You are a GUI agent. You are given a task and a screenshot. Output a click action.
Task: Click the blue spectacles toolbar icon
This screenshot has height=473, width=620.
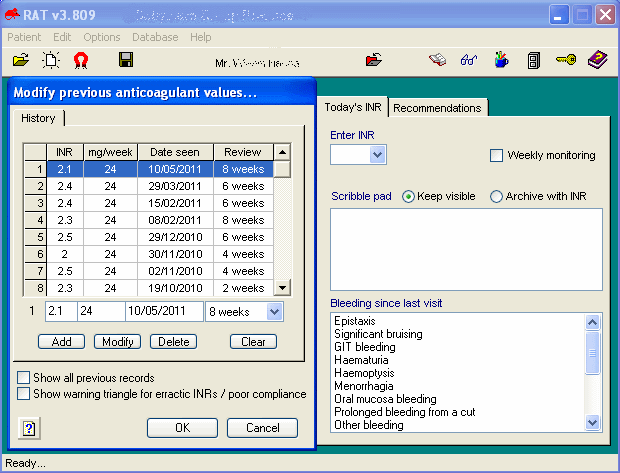coord(469,60)
